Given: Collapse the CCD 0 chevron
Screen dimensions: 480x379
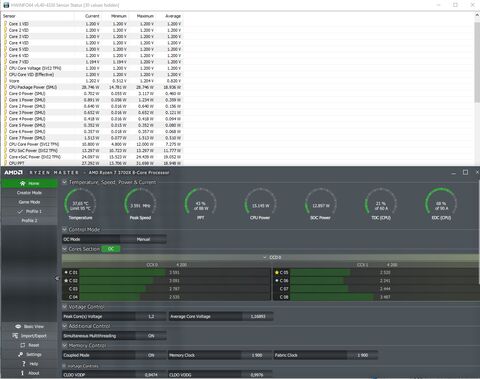Looking at the screenshot, I should (x=265, y=257).
